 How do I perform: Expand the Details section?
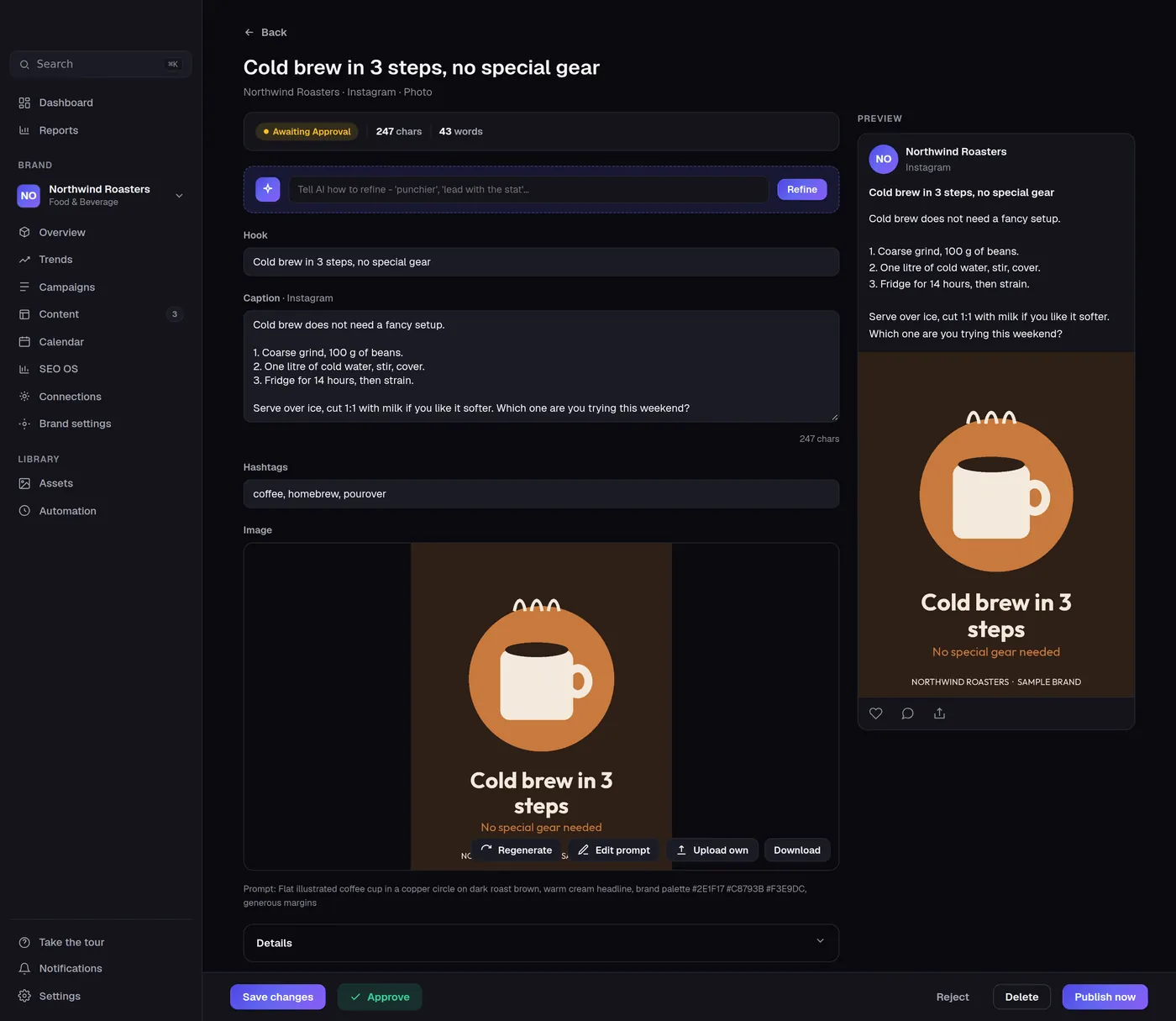tap(541, 943)
